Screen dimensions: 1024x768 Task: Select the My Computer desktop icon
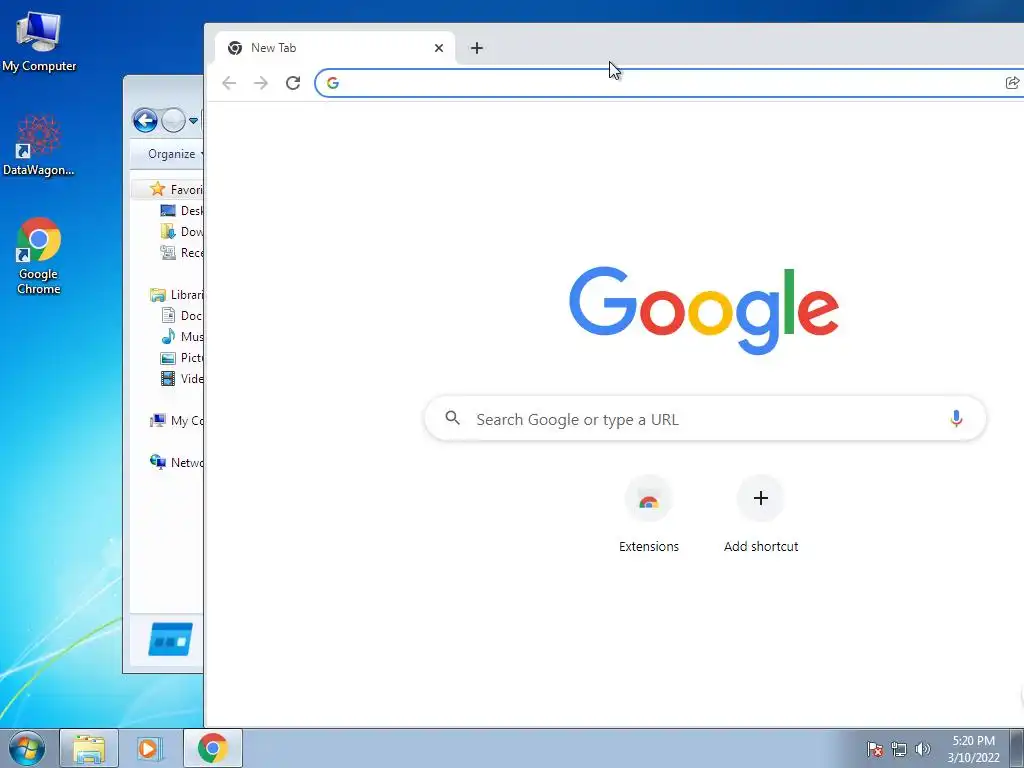(39, 41)
